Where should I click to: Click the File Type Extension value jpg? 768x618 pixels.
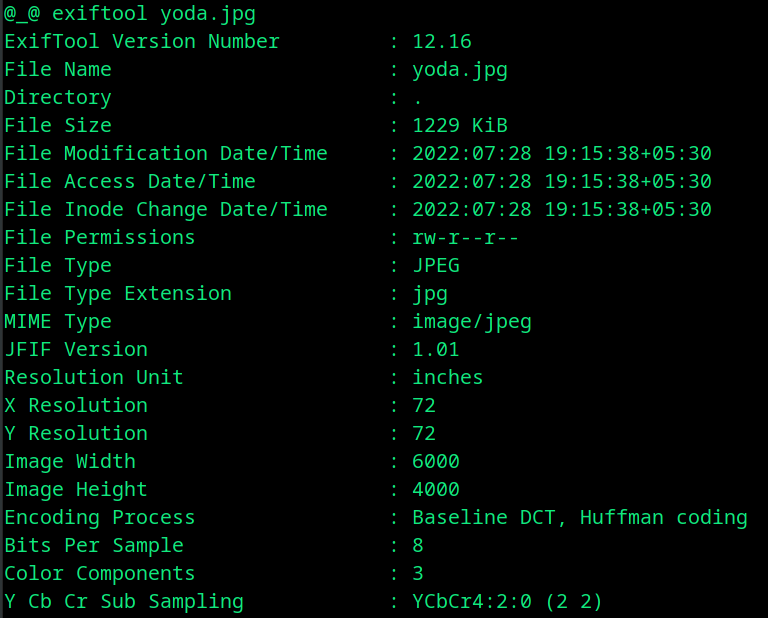[430, 293]
